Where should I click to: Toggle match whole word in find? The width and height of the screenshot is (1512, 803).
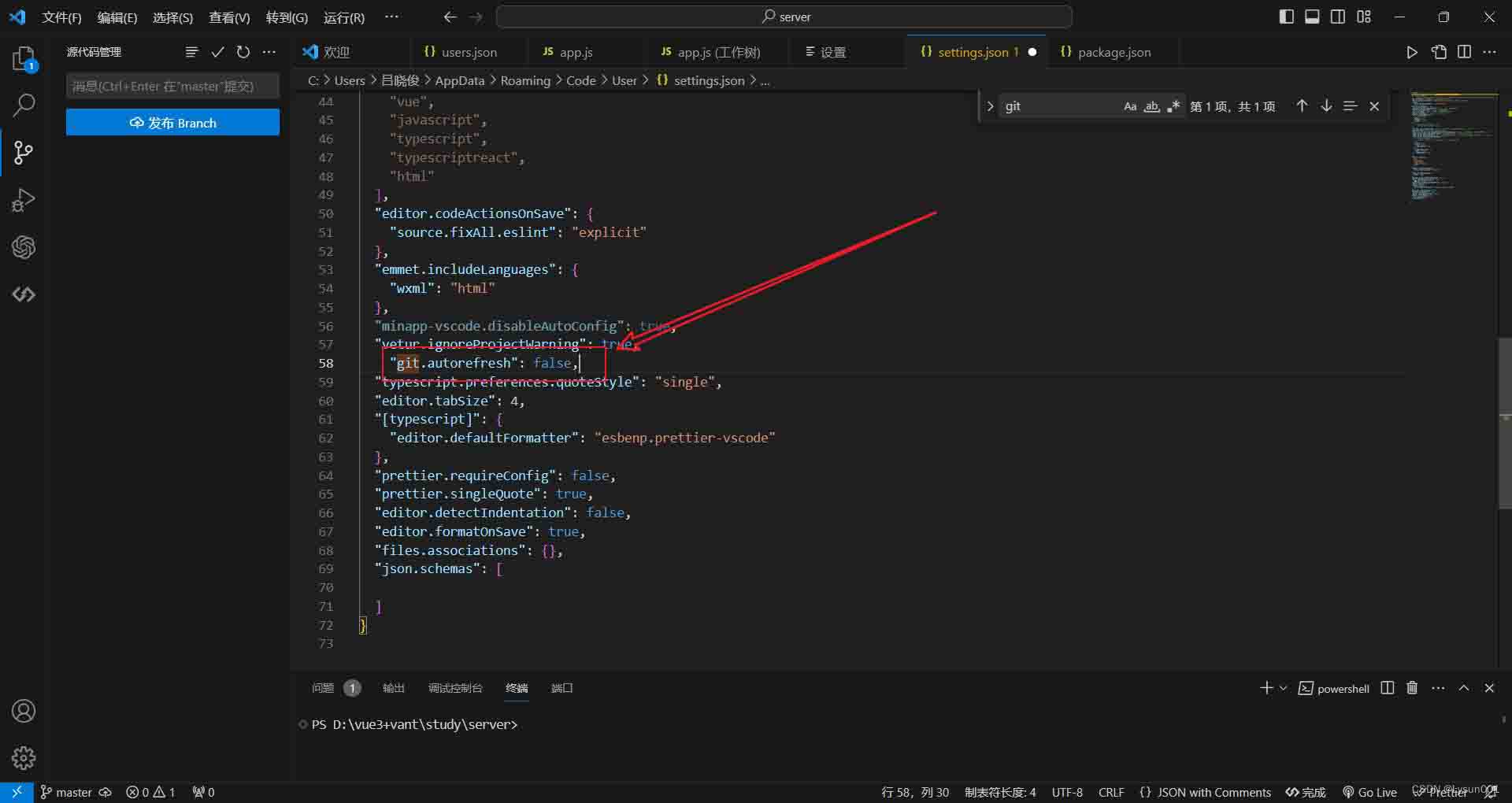point(1151,106)
